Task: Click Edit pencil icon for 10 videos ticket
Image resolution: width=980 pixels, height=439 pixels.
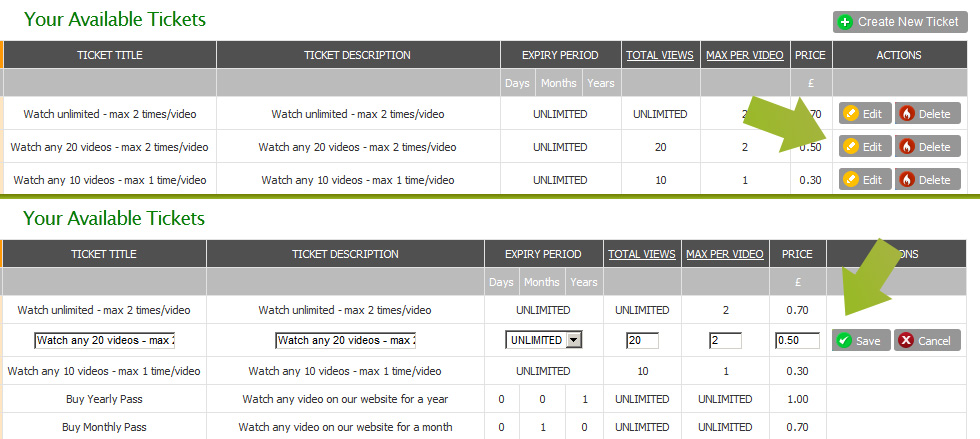Action: click(x=851, y=180)
